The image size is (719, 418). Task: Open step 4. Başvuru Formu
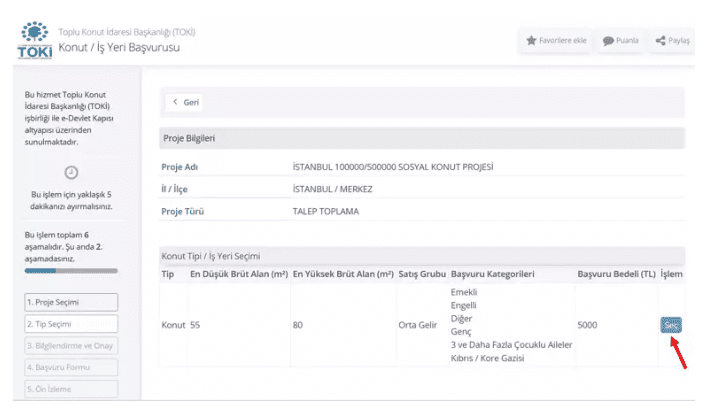[71, 367]
